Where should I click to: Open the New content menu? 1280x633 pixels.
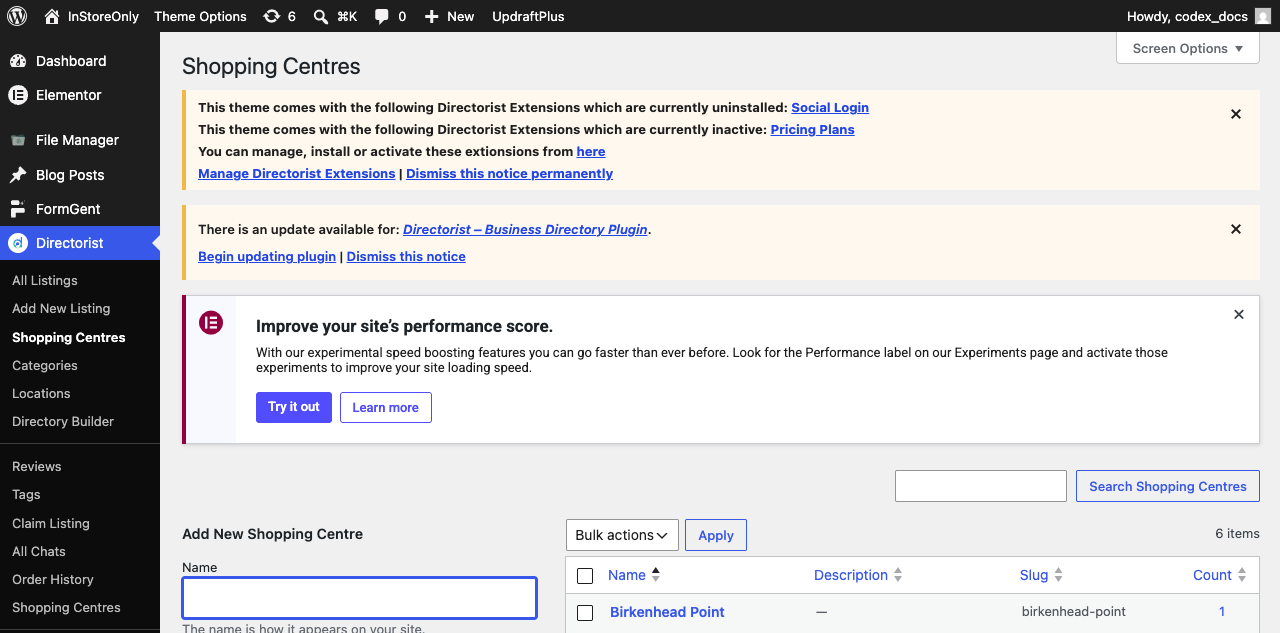[x=461, y=16]
